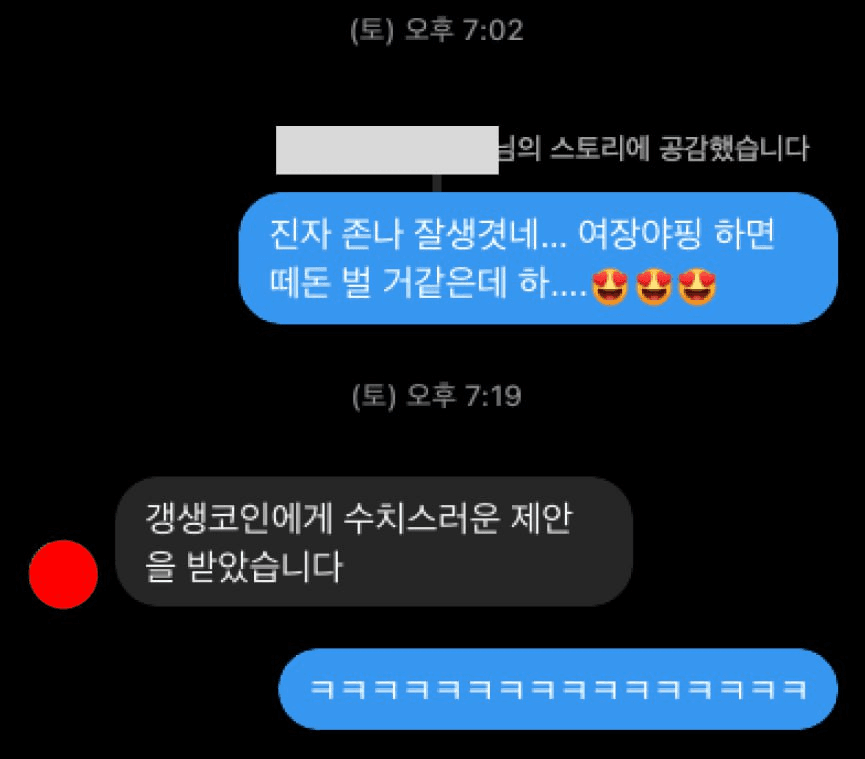
Task: Click the word 여장아핑 in blue bubble
Action: (639, 234)
